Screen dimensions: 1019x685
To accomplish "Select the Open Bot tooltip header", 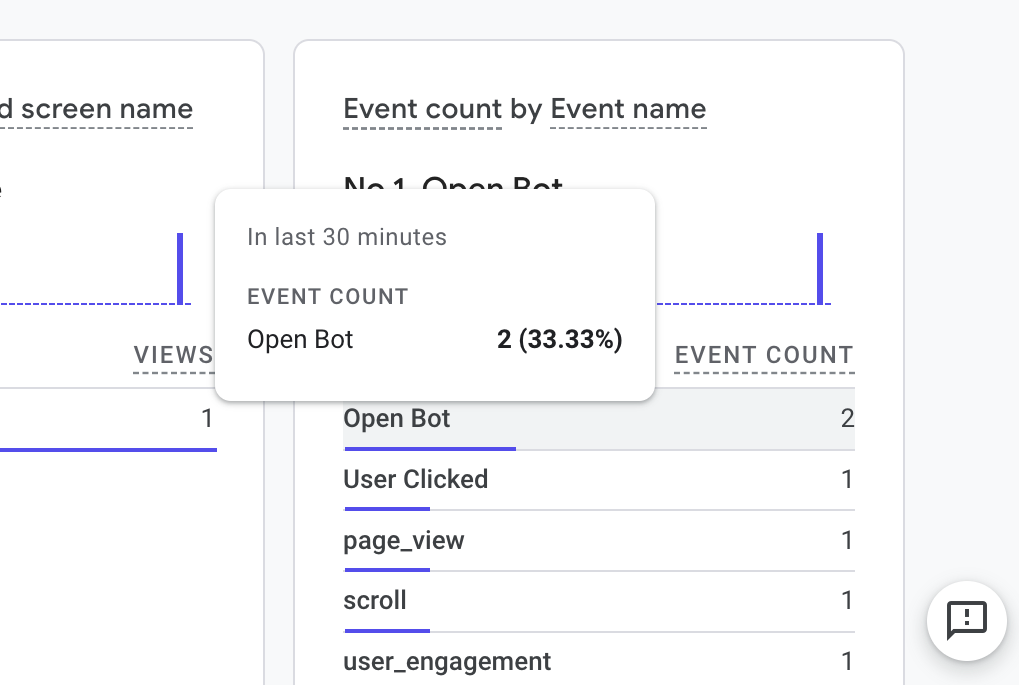I will (300, 339).
